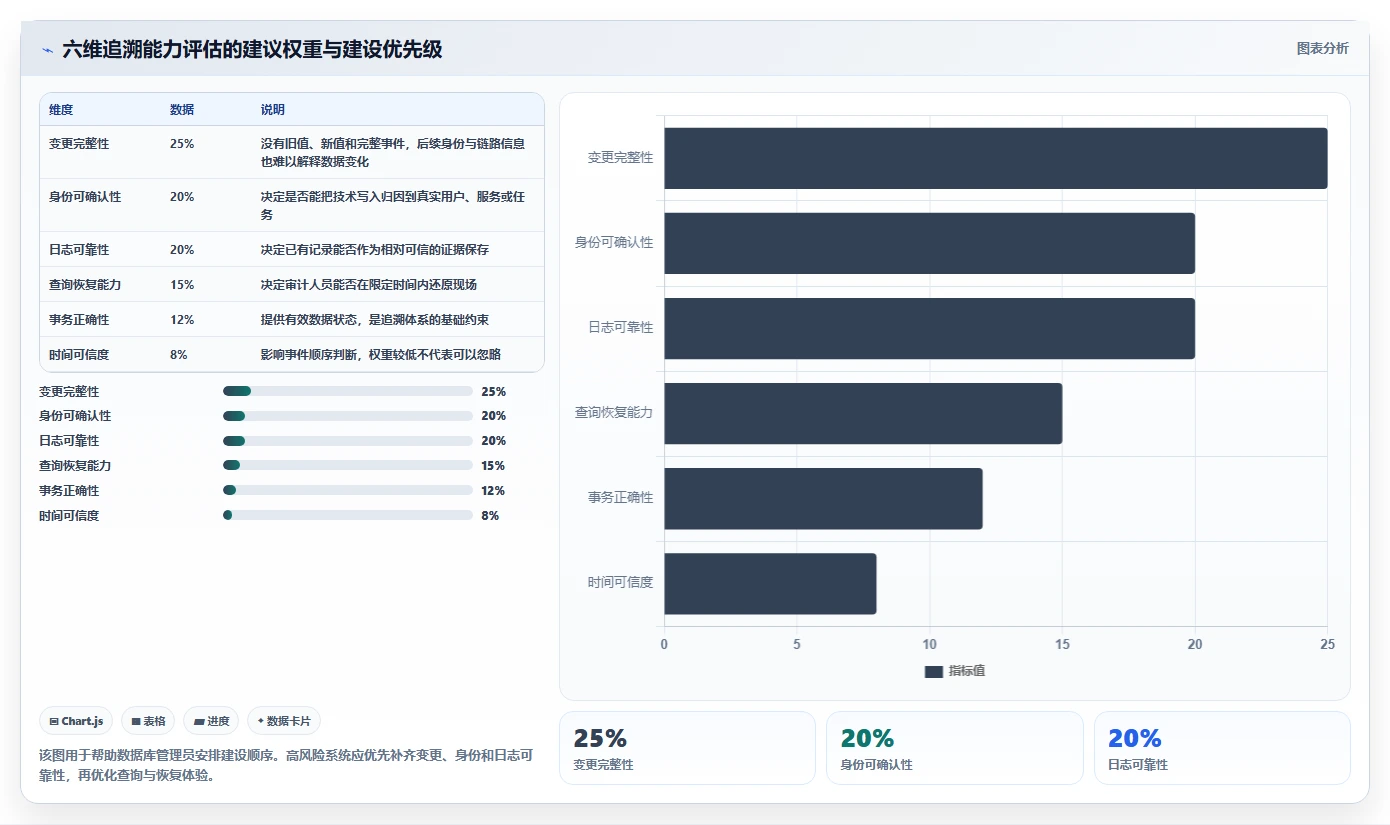Screen dimensions: 1390x825
Task: Toggle the 指标值 legend swatch
Action: pos(934,671)
